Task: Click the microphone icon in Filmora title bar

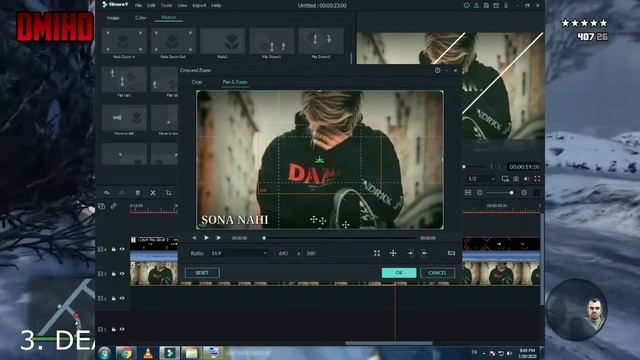Action: pos(506,5)
